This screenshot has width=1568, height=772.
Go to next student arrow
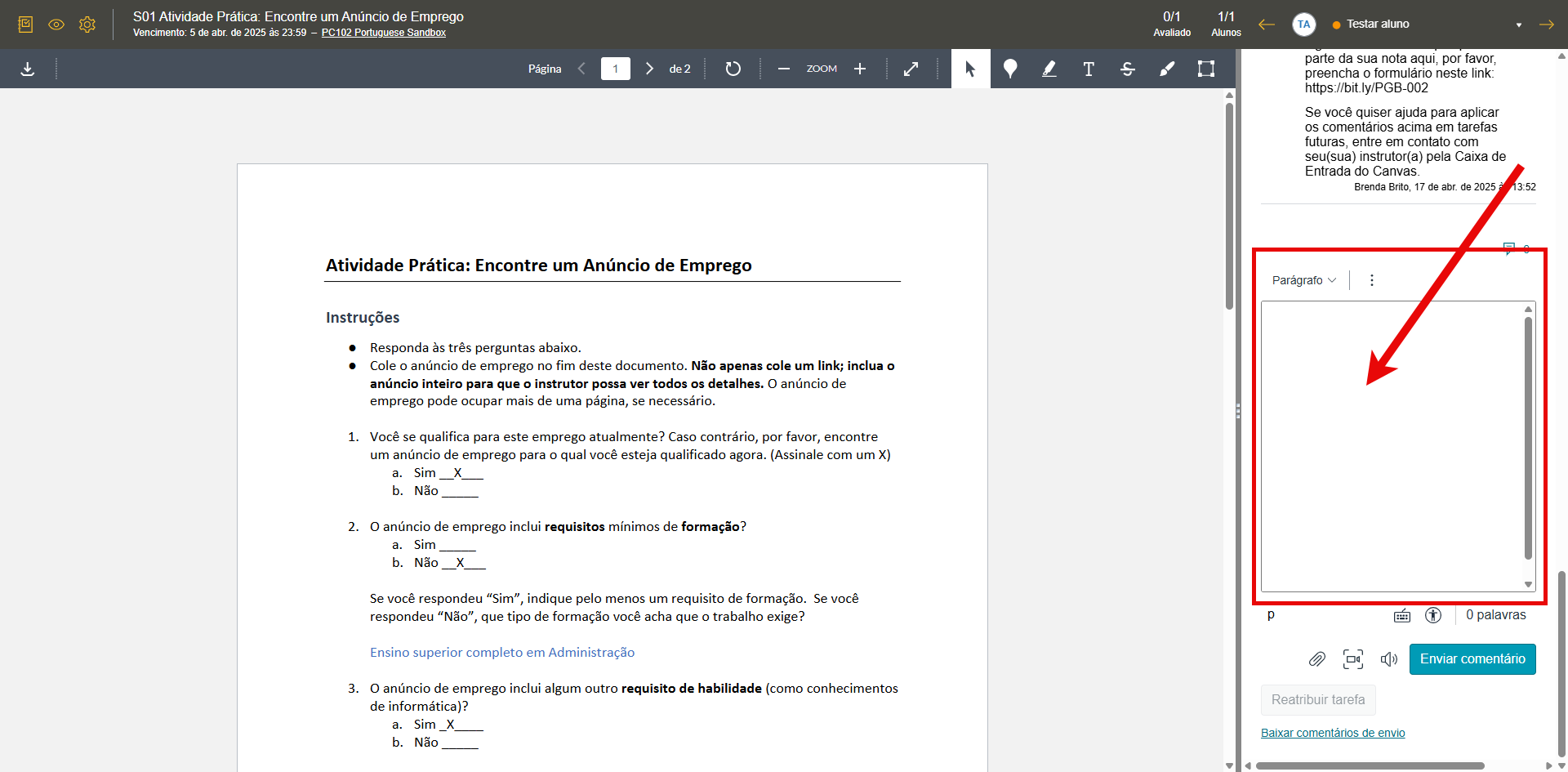click(x=1547, y=25)
